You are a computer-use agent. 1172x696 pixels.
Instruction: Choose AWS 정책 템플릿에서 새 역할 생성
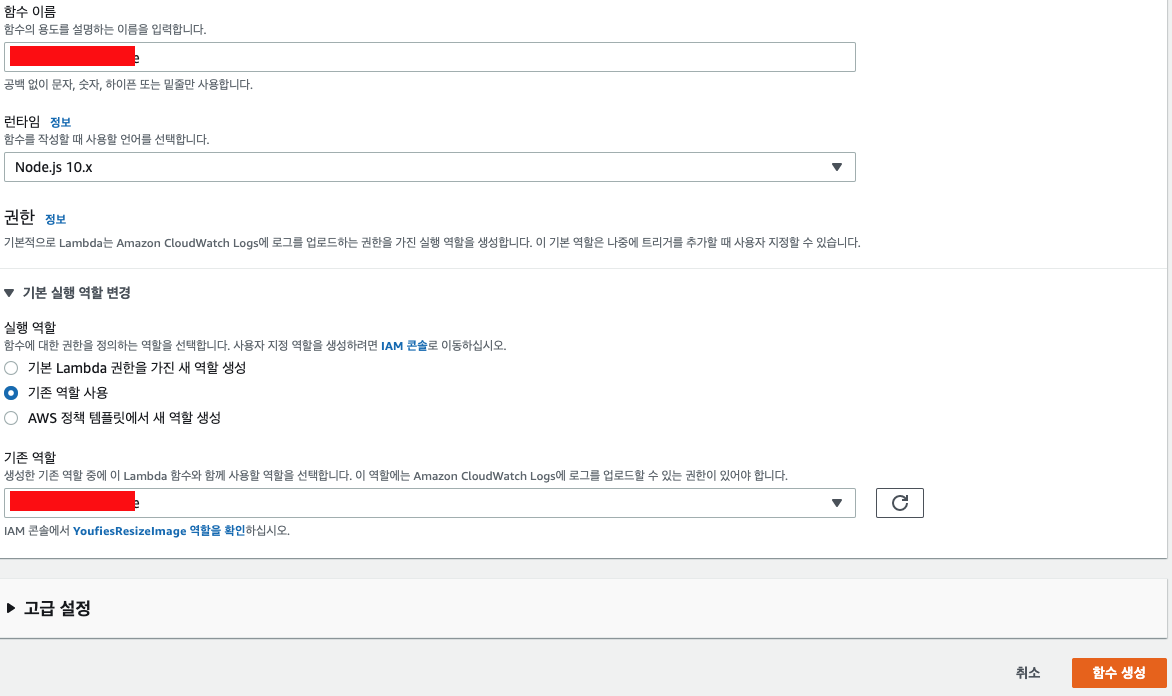point(10,418)
